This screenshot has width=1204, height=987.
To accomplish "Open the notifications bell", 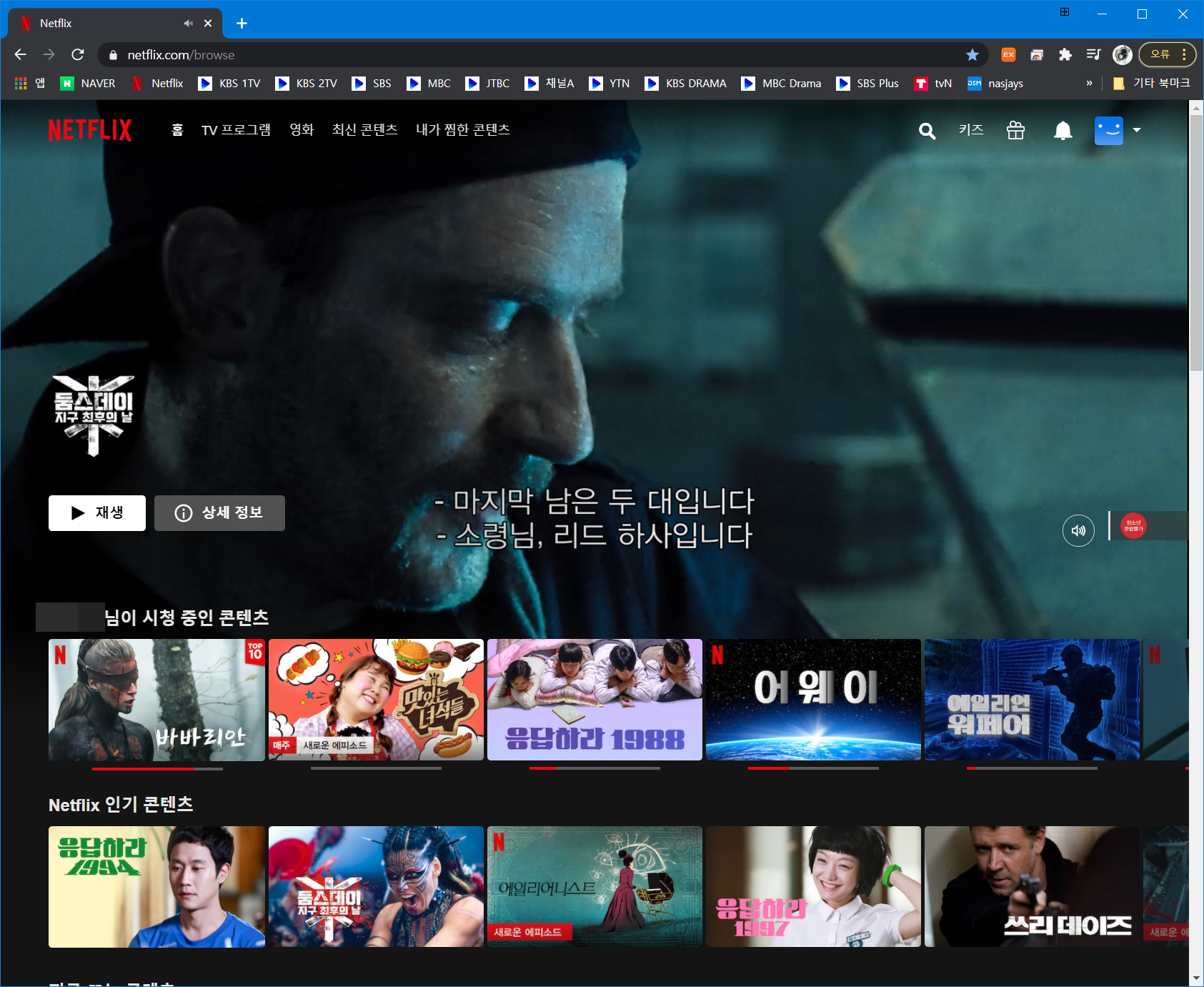I will tap(1063, 130).
